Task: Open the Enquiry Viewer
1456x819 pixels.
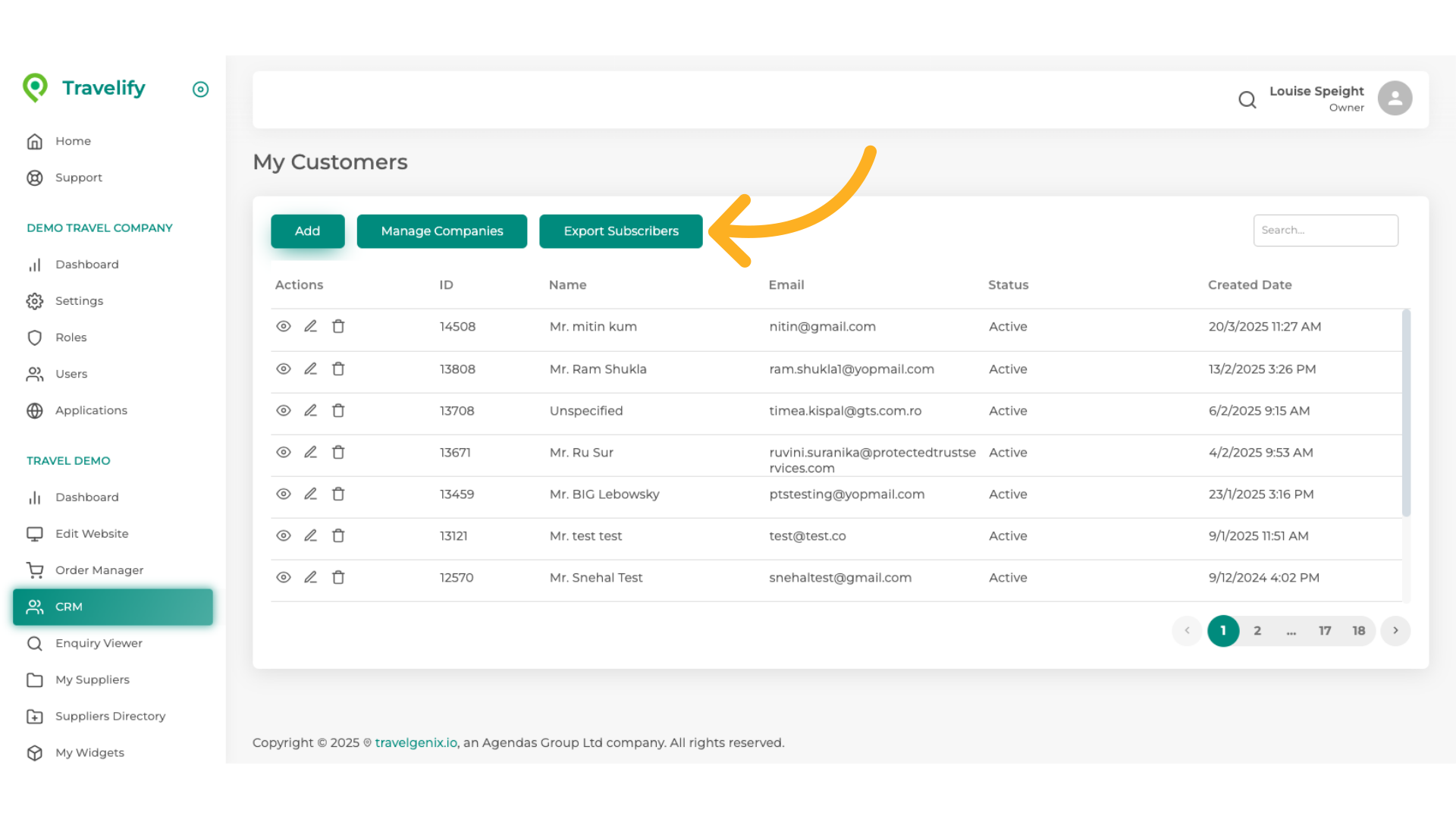Action: 99,643
